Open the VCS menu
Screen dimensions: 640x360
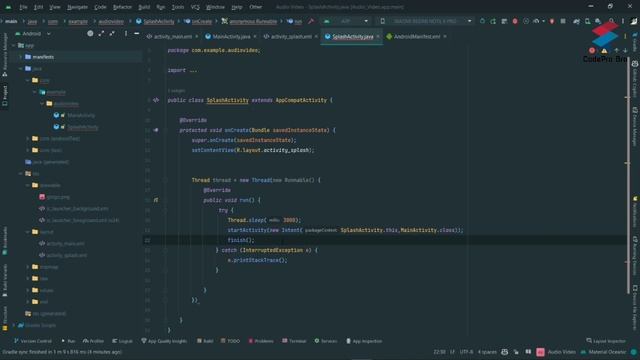[x=195, y=7]
